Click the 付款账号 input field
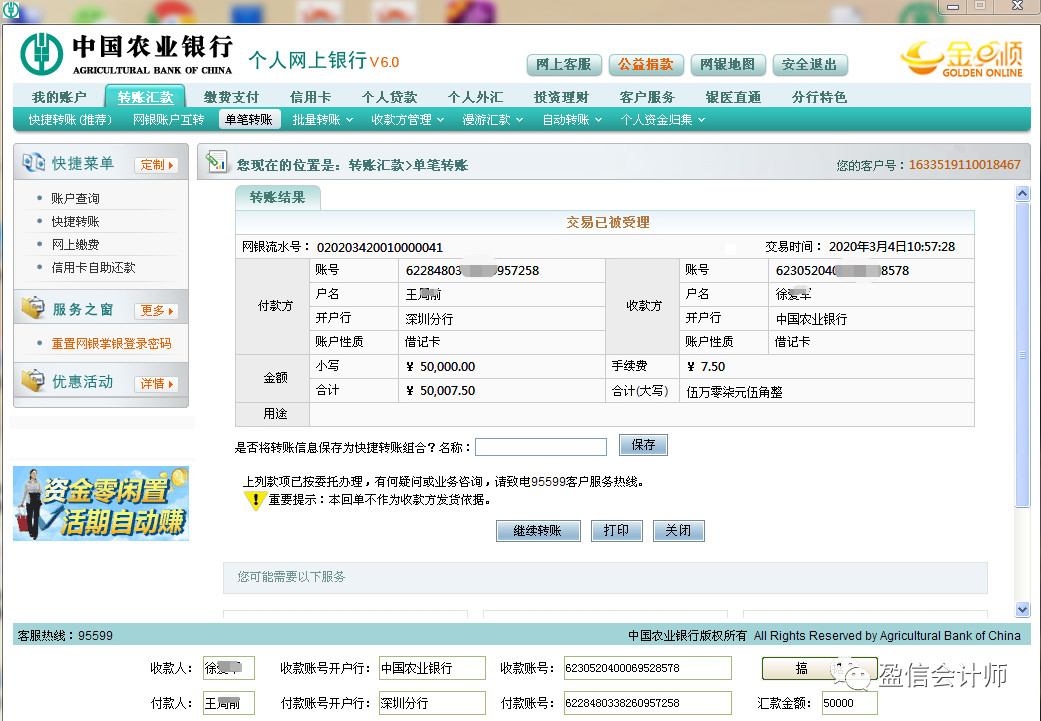Screen dimensions: 1041x721 [647, 703]
